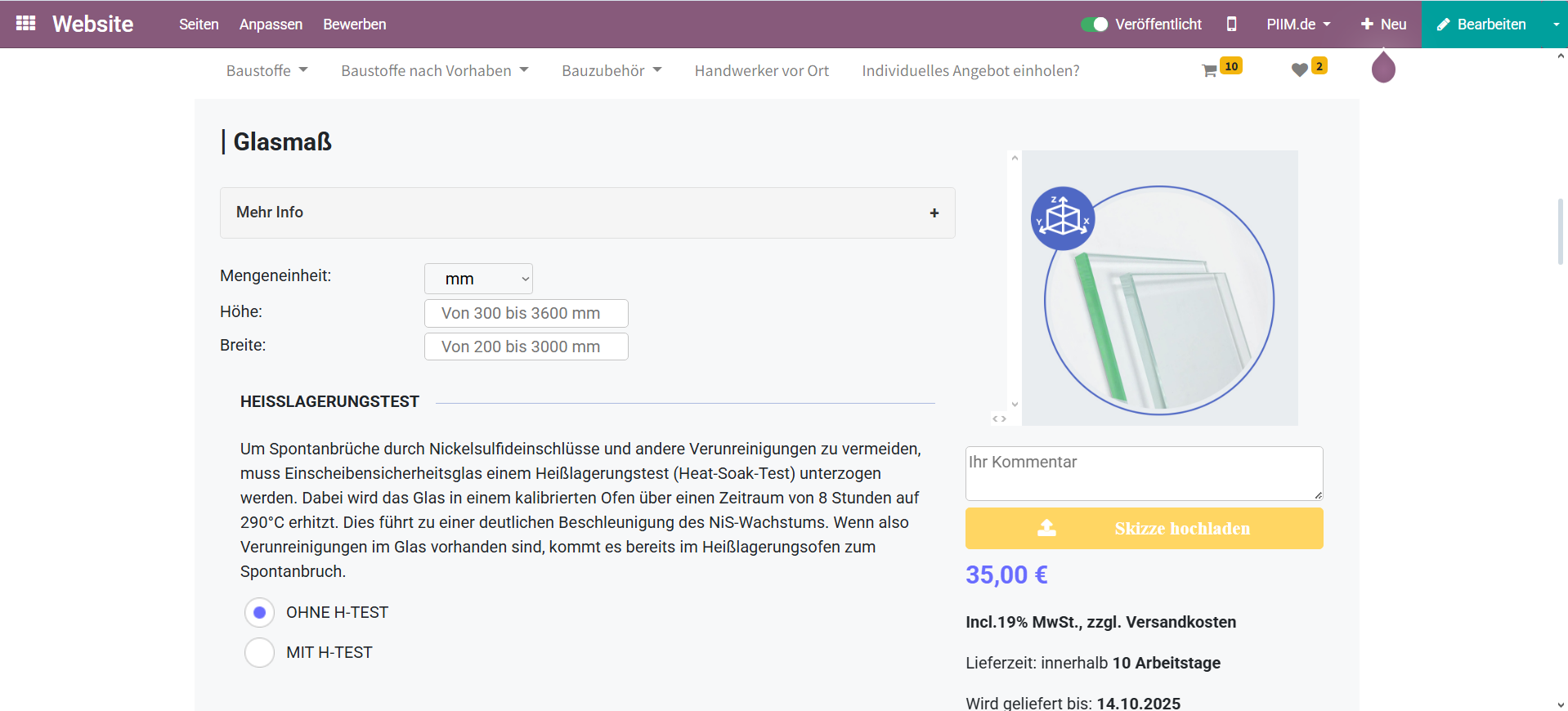Click the down arrow beside product image
Screen dimensions: 1568x711
coord(1015,404)
